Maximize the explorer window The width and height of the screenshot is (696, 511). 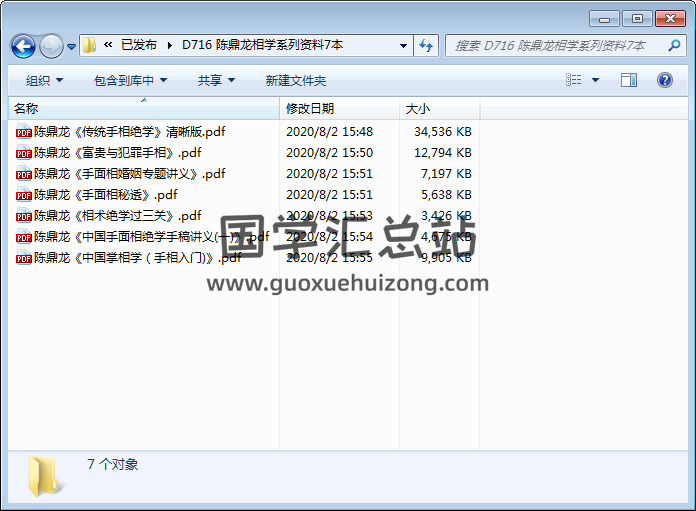click(x=637, y=19)
